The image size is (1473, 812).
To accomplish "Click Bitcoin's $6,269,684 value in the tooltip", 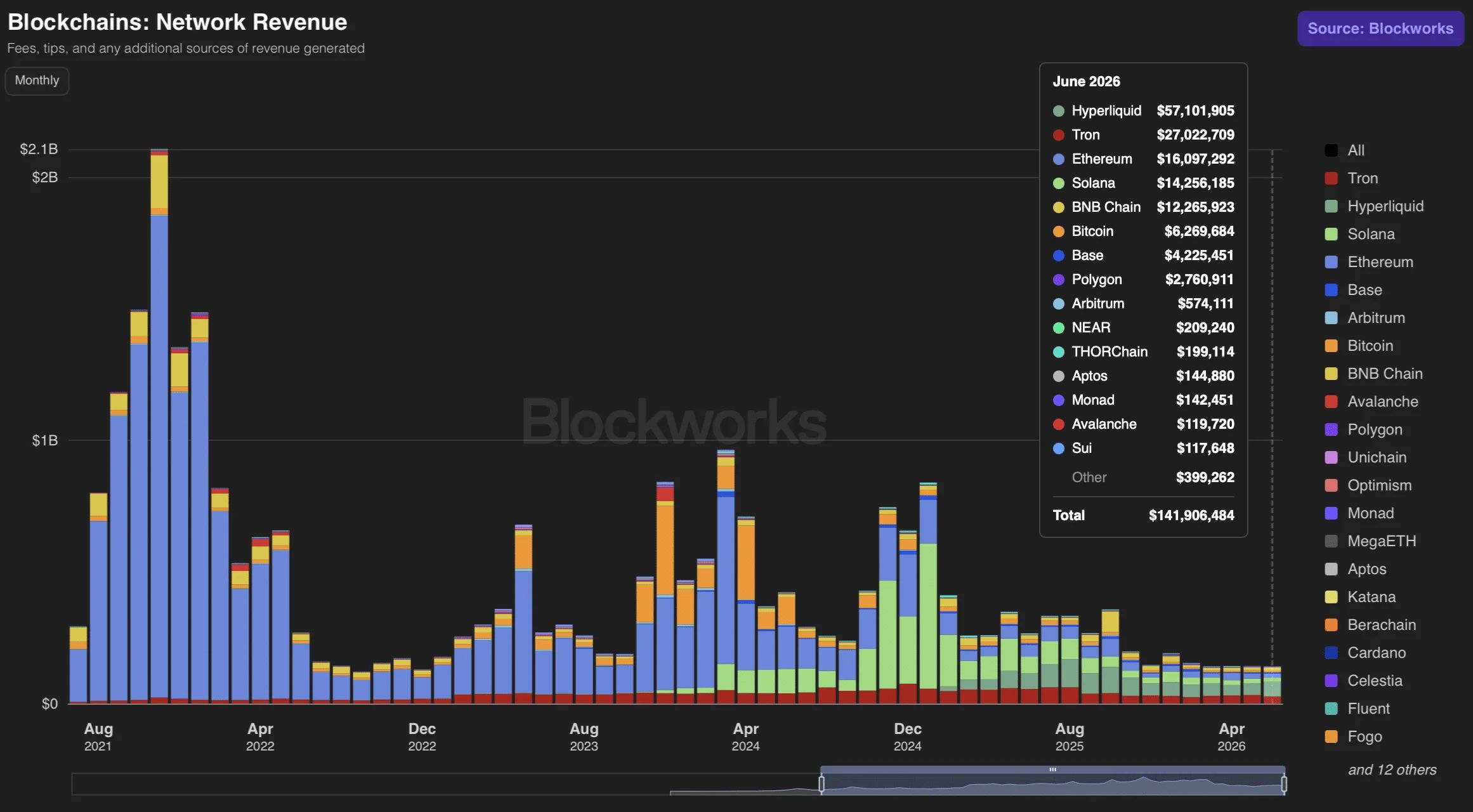I will (x=1199, y=231).
